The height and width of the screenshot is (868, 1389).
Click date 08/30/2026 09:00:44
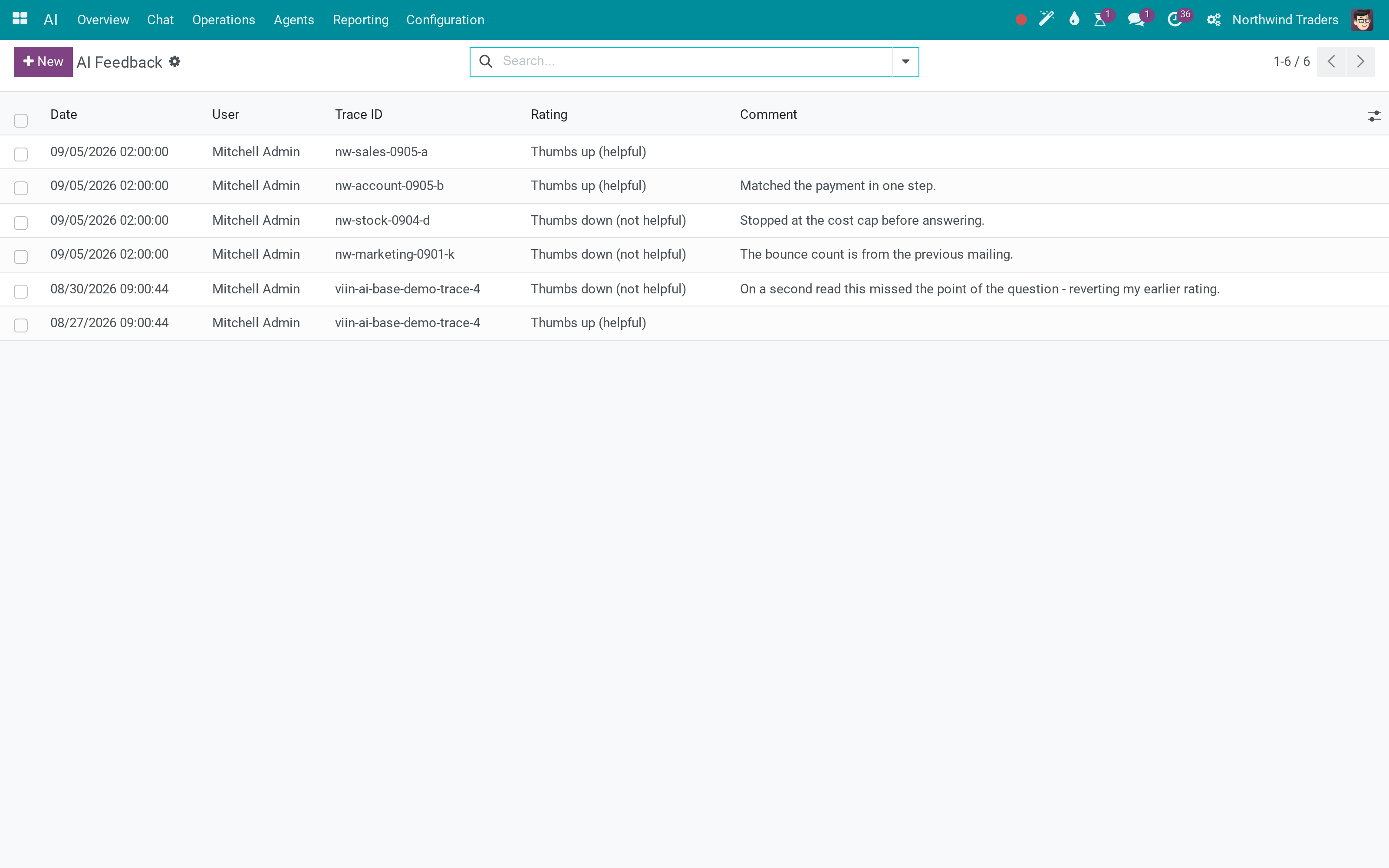109,289
